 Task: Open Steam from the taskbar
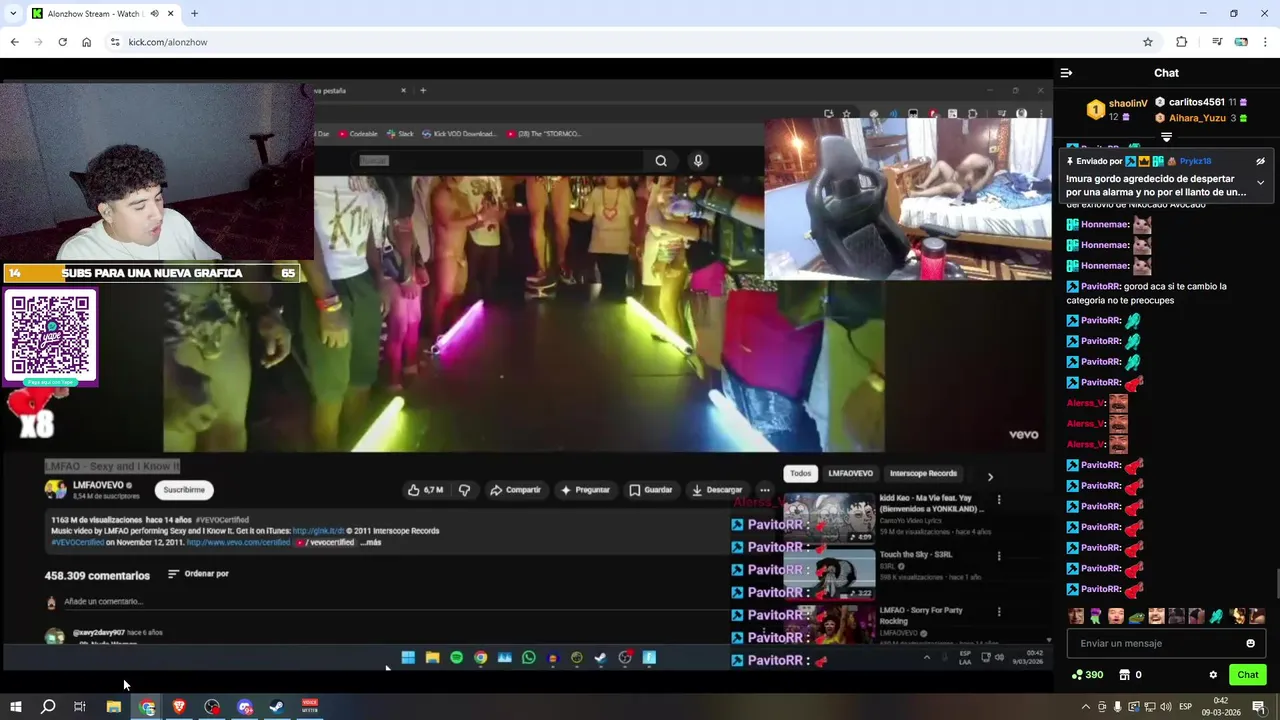click(x=277, y=707)
